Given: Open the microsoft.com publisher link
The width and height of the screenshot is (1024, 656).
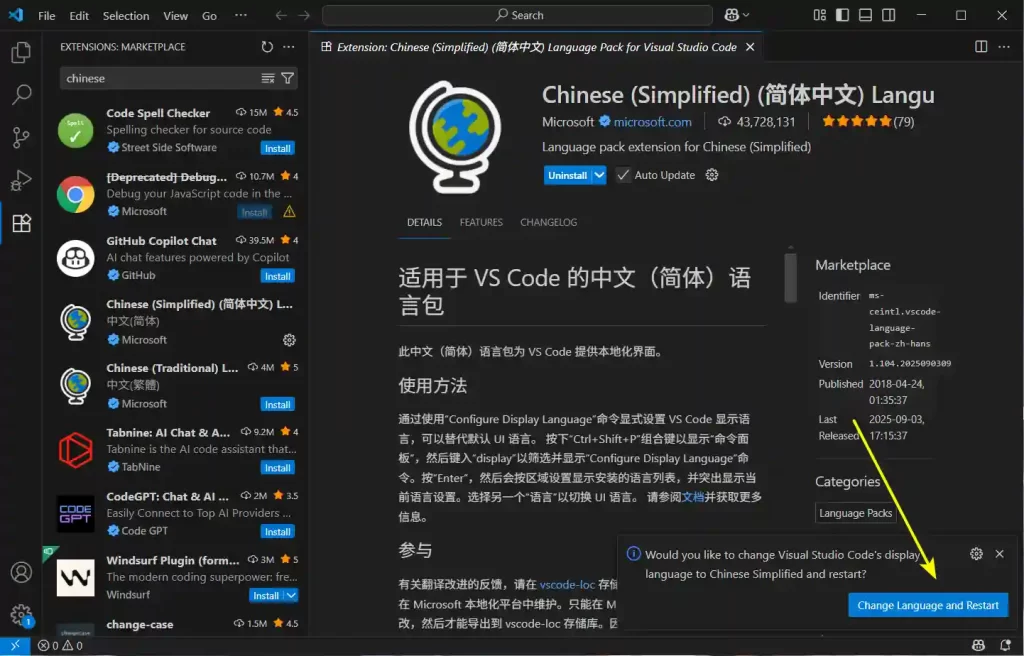Looking at the screenshot, I should [652, 122].
